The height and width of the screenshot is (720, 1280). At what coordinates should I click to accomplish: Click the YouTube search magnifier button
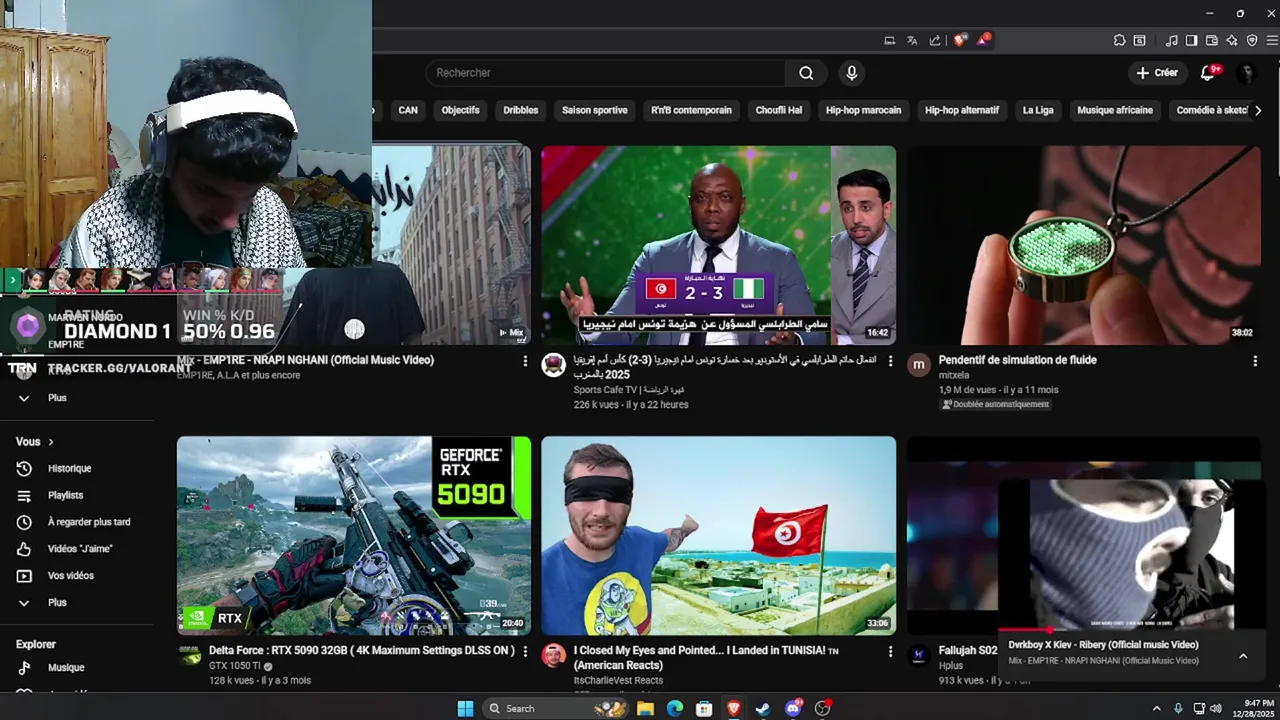[x=806, y=73]
